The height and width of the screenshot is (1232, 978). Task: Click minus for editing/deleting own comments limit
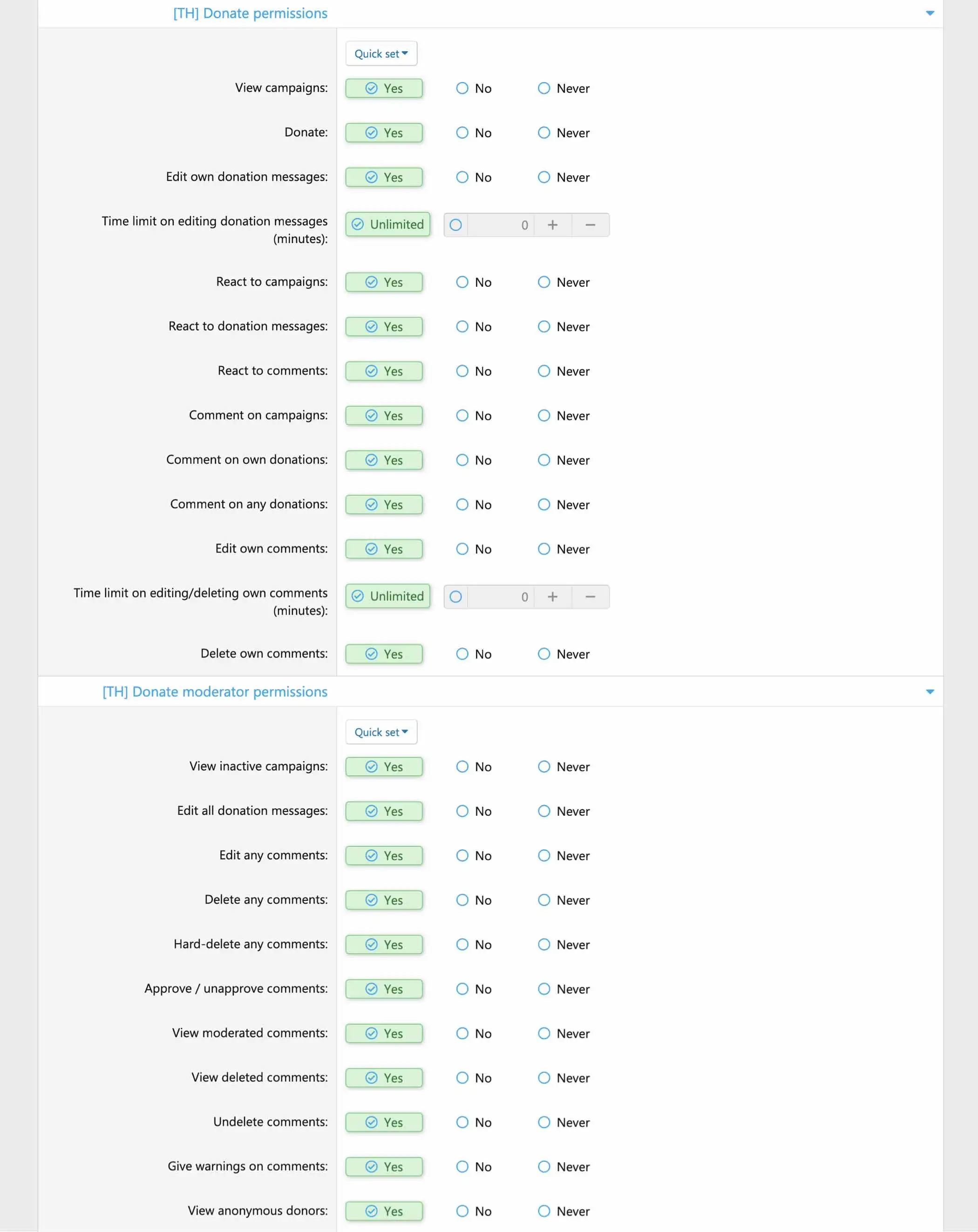click(x=590, y=596)
